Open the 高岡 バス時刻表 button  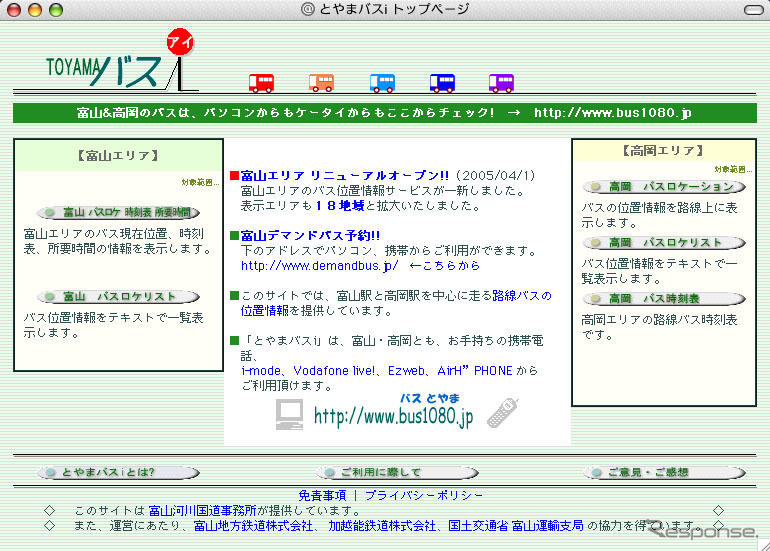tap(664, 299)
